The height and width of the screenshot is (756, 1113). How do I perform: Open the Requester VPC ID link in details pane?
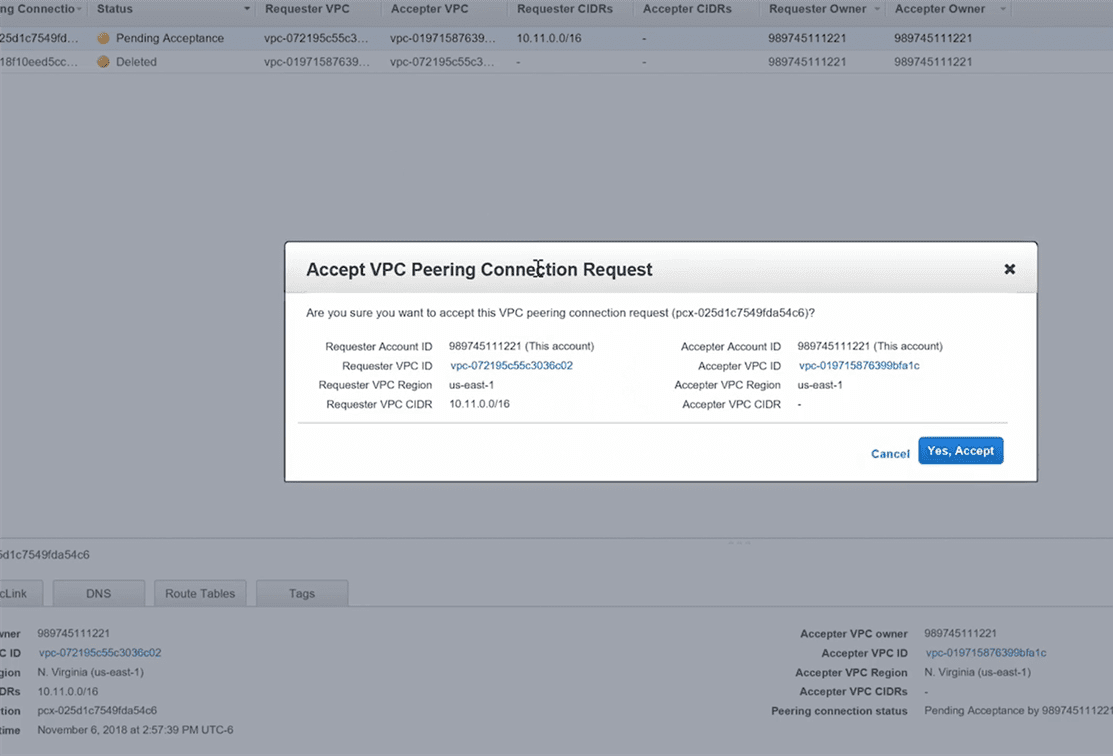click(x=100, y=653)
